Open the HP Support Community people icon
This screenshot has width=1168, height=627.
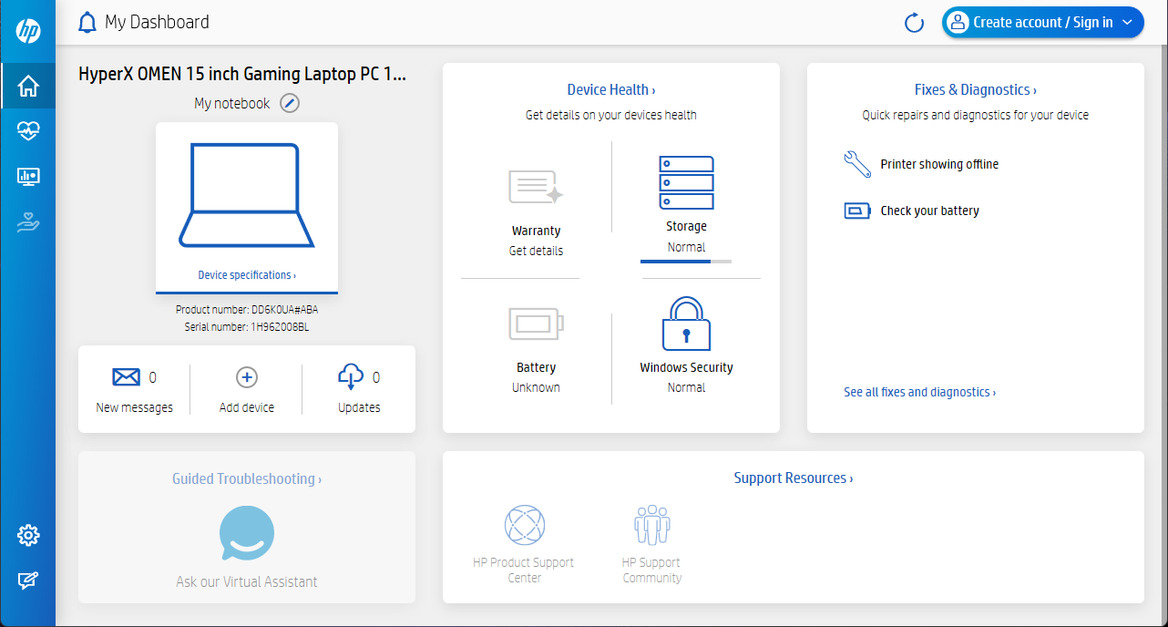coord(652,525)
